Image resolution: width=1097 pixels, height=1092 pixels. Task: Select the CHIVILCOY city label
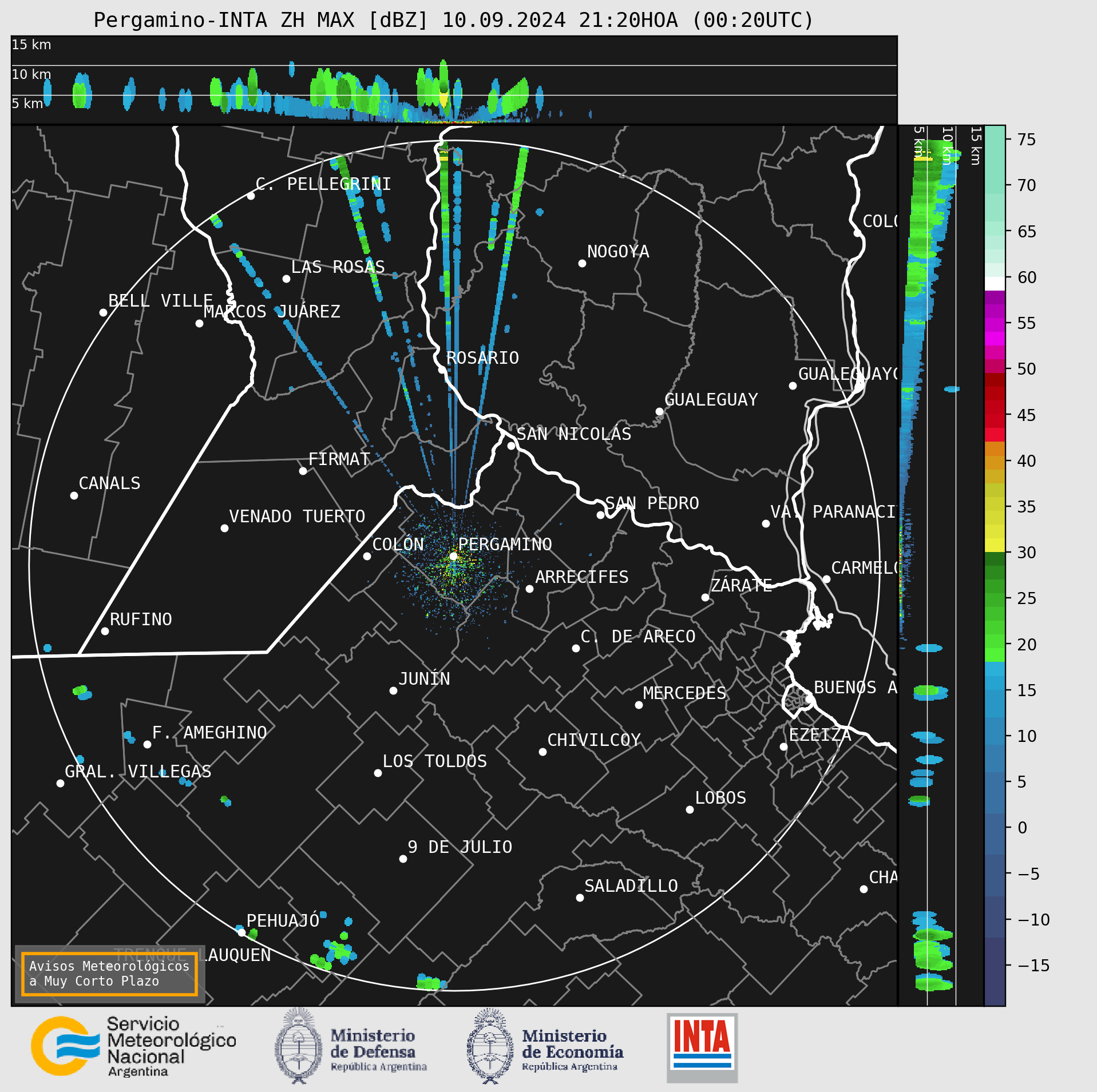coord(594,740)
